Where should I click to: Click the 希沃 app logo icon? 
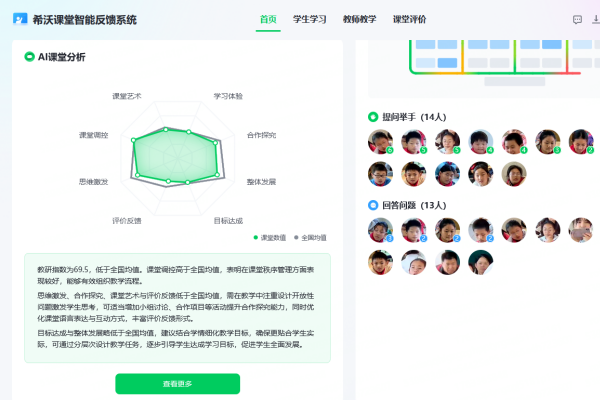point(20,19)
